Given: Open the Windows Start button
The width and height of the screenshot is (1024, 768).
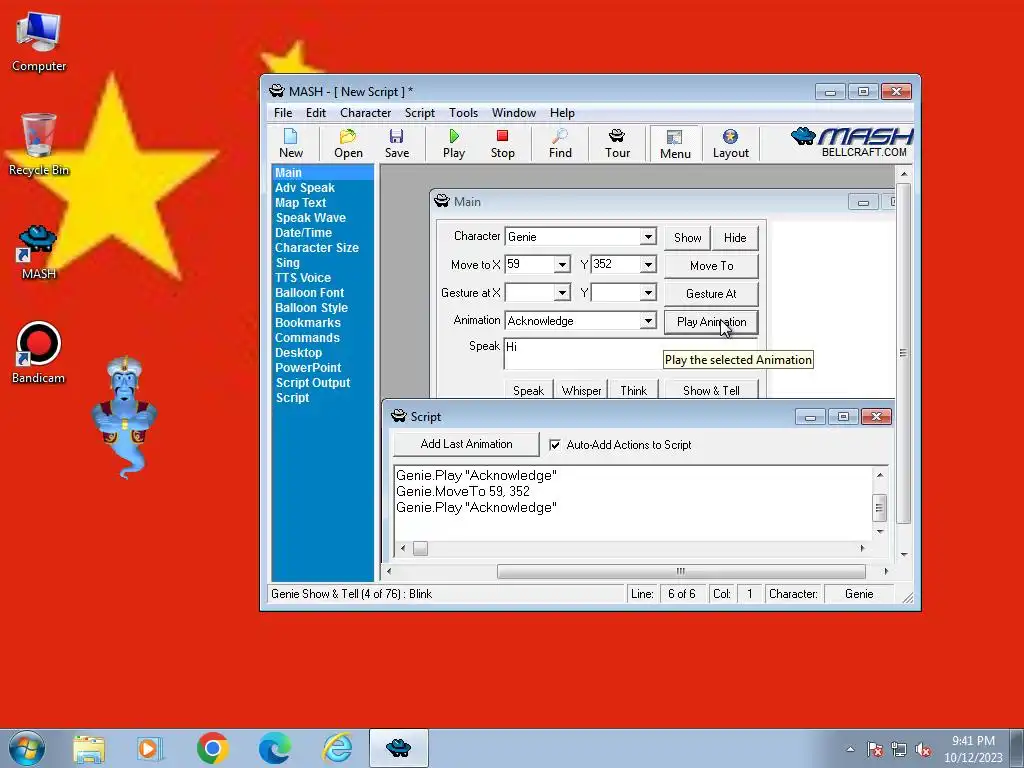Looking at the screenshot, I should pyautogui.click(x=27, y=748).
